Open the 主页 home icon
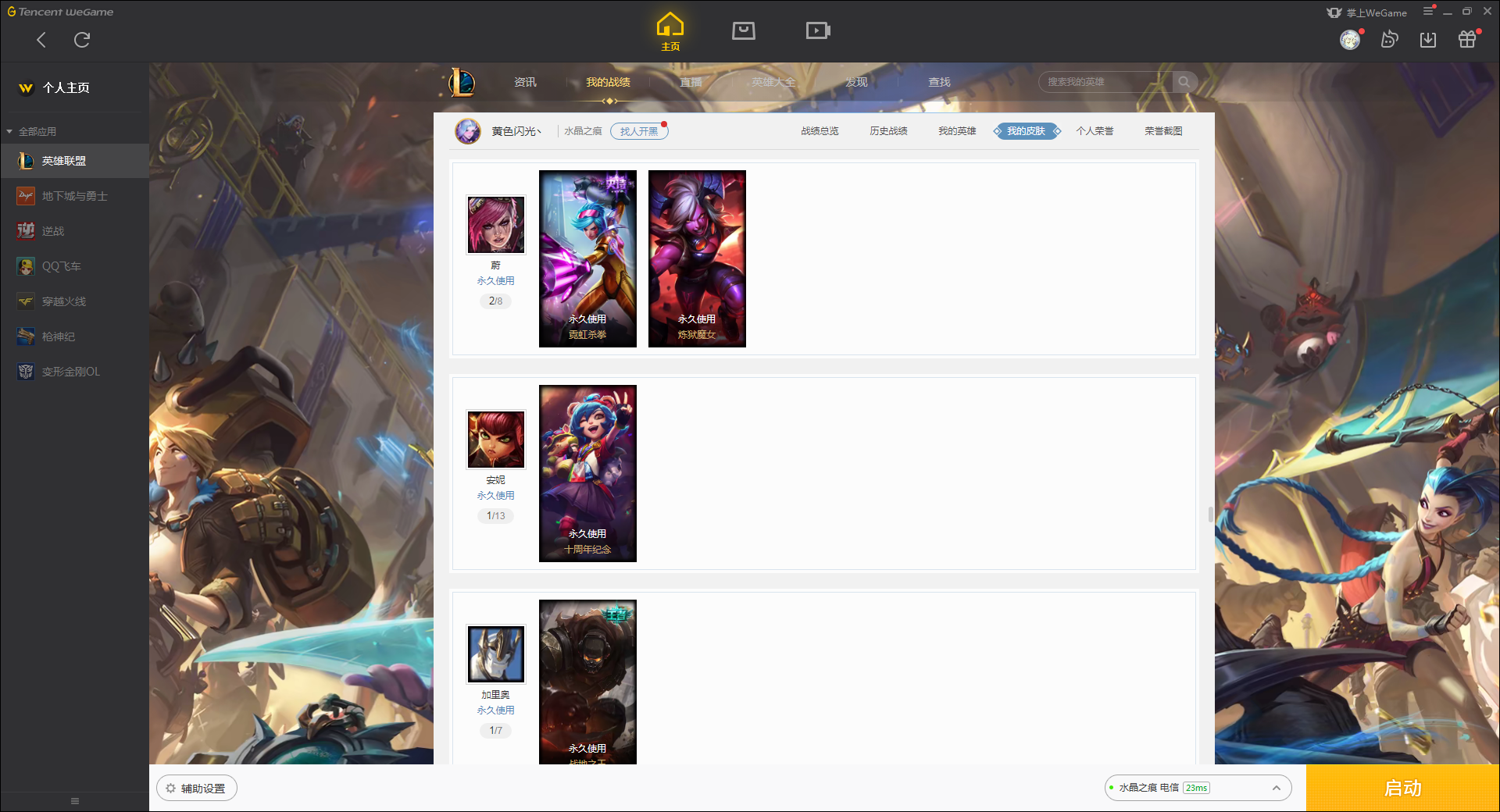The height and width of the screenshot is (812, 1500). click(x=670, y=31)
